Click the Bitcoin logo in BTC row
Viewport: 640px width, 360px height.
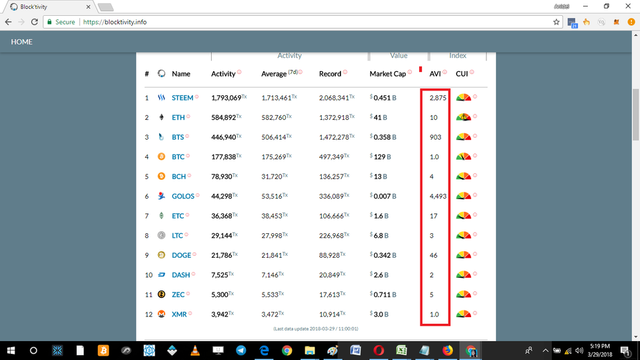pyautogui.click(x=161, y=157)
